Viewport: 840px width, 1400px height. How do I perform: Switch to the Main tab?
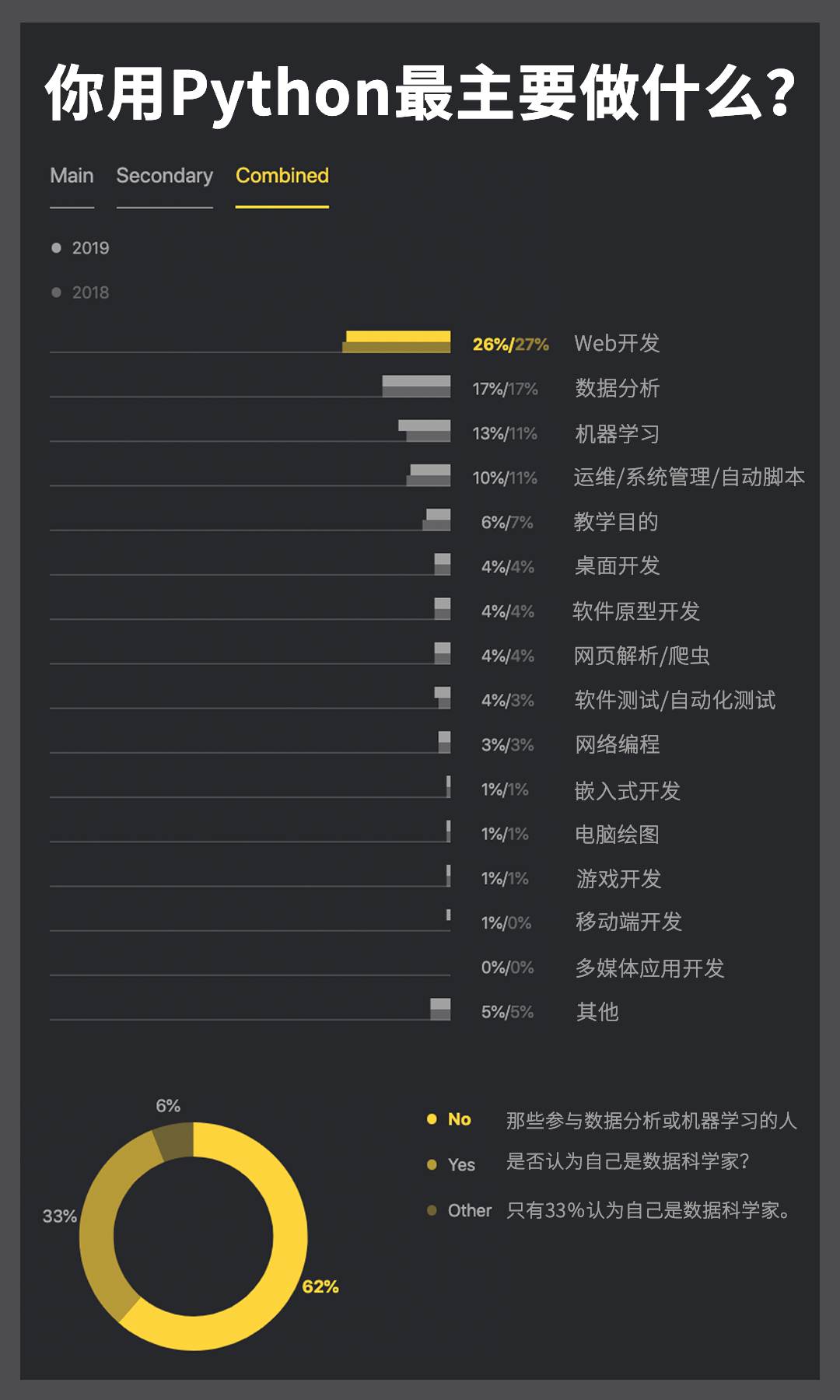pyautogui.click(x=72, y=176)
